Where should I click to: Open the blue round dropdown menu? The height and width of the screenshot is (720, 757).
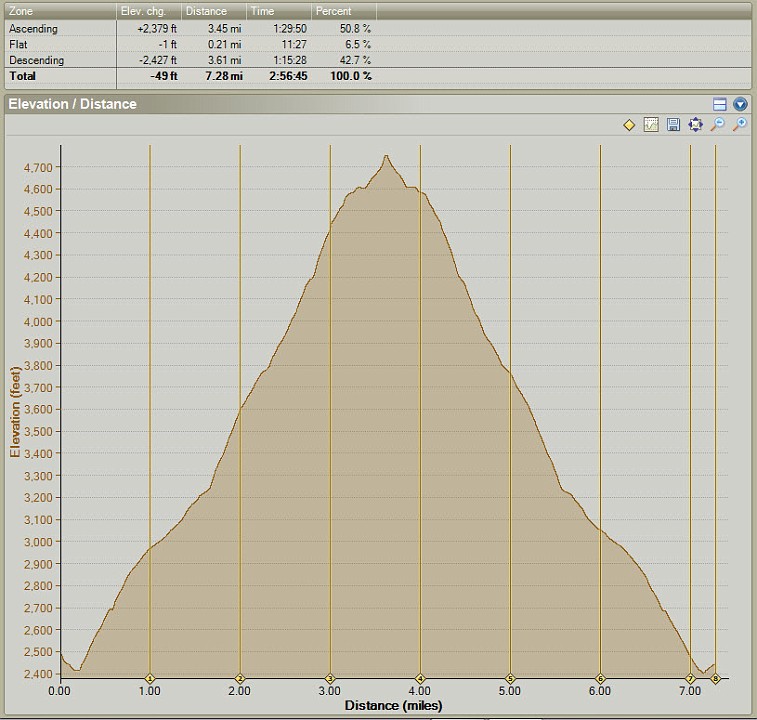pos(740,104)
